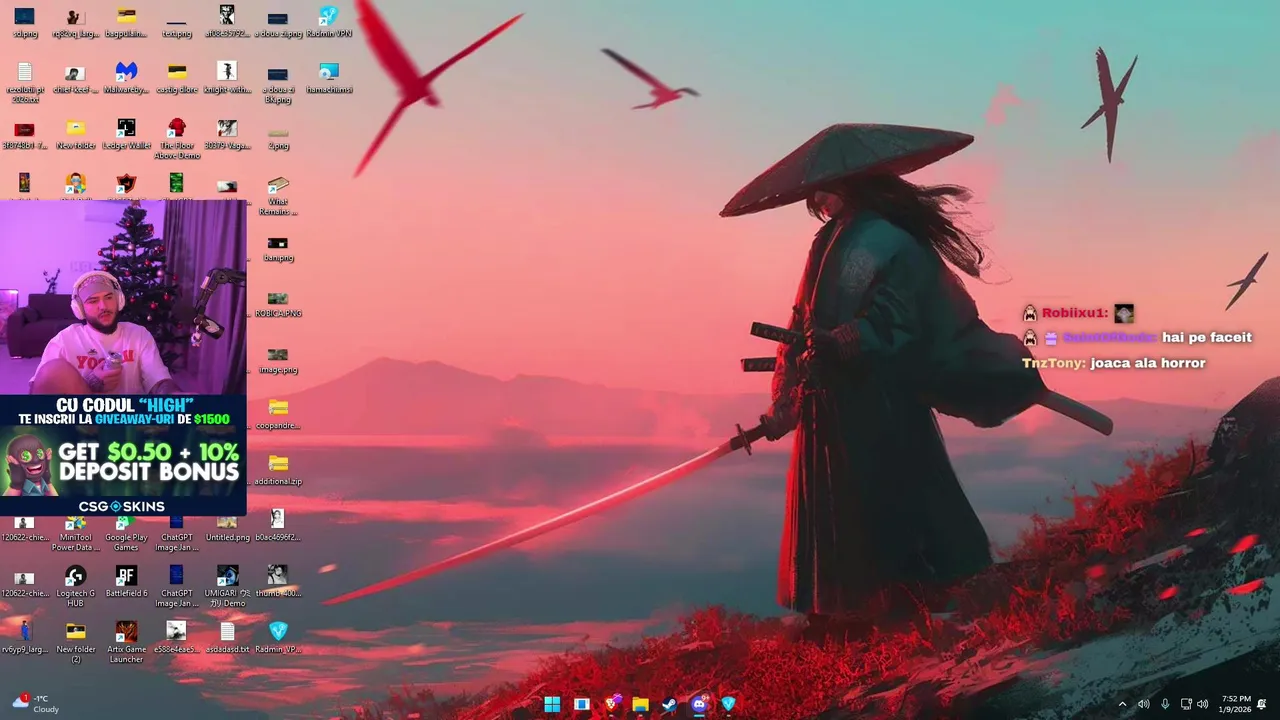
Task: Show hidden system tray icons chevron
Action: (x=1122, y=704)
